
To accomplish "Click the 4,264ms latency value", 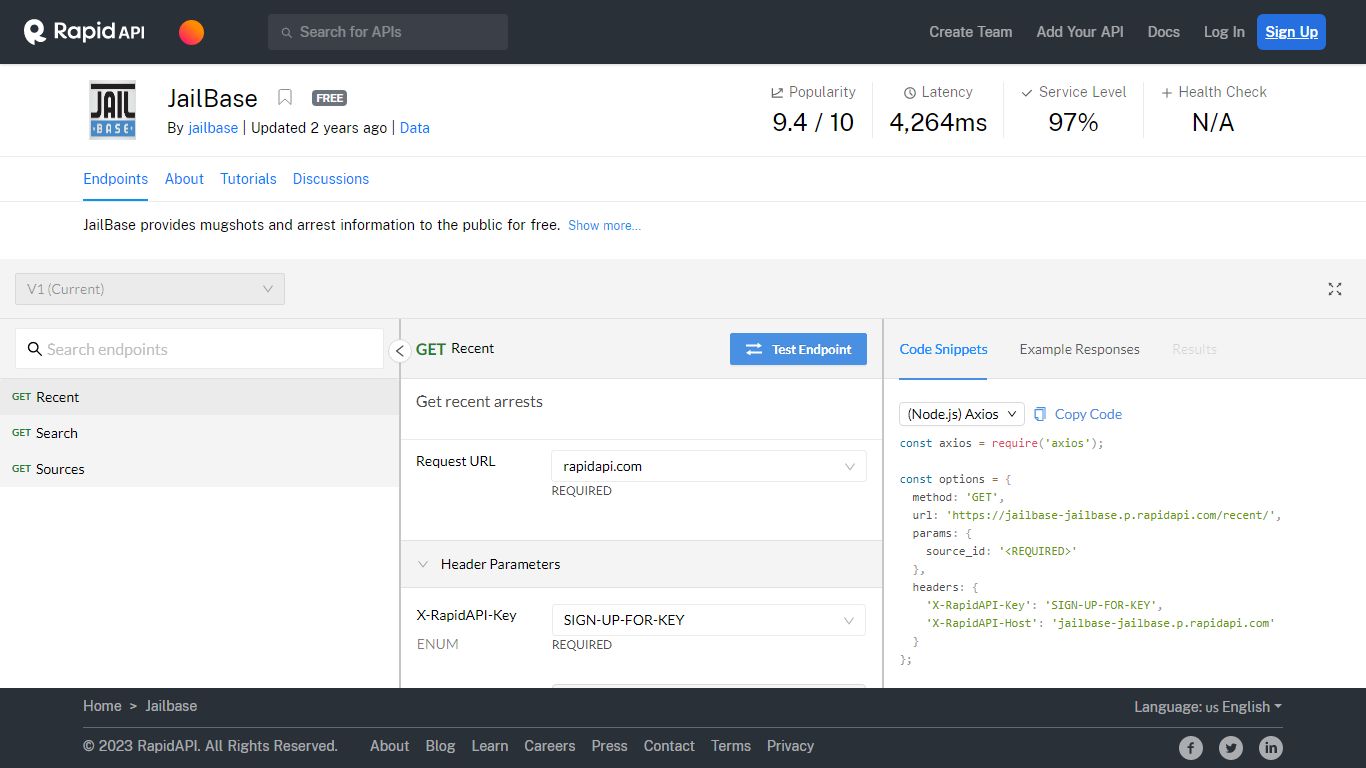I will coord(938,123).
